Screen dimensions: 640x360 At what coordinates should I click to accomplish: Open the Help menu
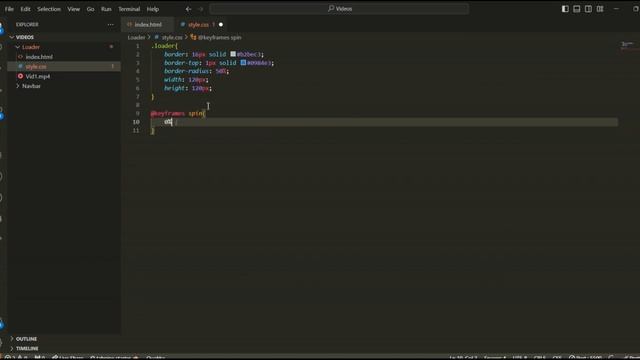pos(153,9)
